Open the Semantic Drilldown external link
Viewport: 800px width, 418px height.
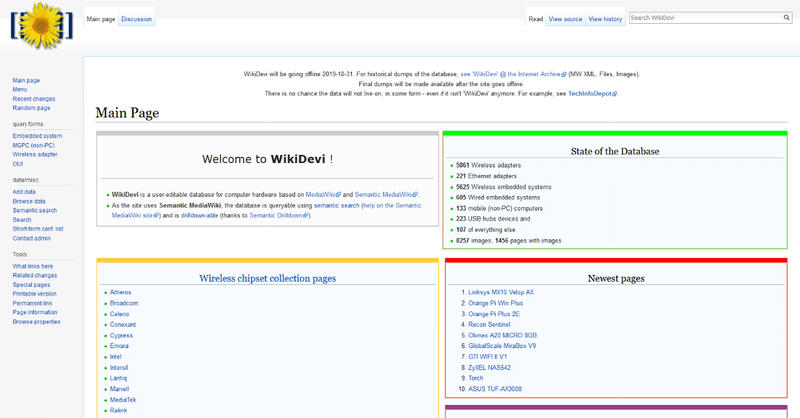(x=278, y=215)
